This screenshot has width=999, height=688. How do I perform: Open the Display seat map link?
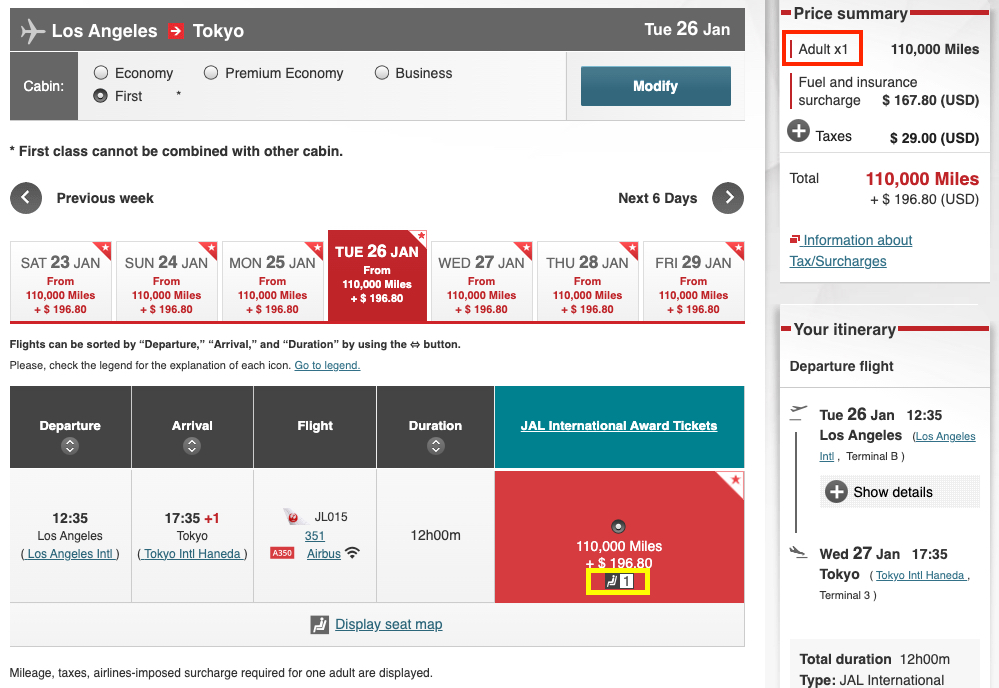coord(388,624)
